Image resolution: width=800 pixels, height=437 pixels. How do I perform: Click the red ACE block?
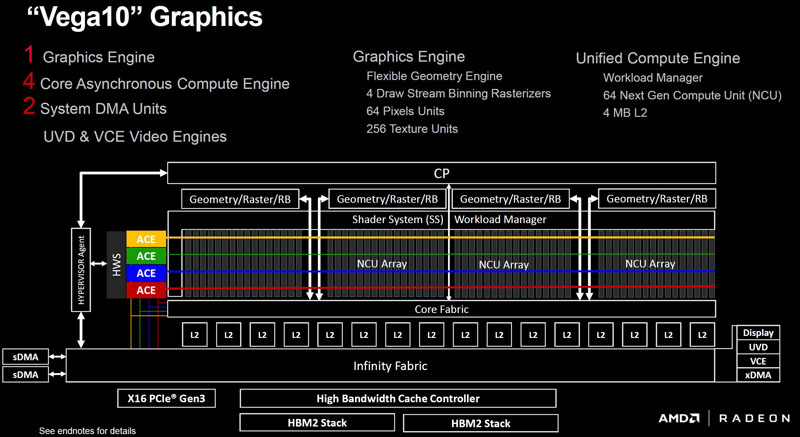pos(146,290)
